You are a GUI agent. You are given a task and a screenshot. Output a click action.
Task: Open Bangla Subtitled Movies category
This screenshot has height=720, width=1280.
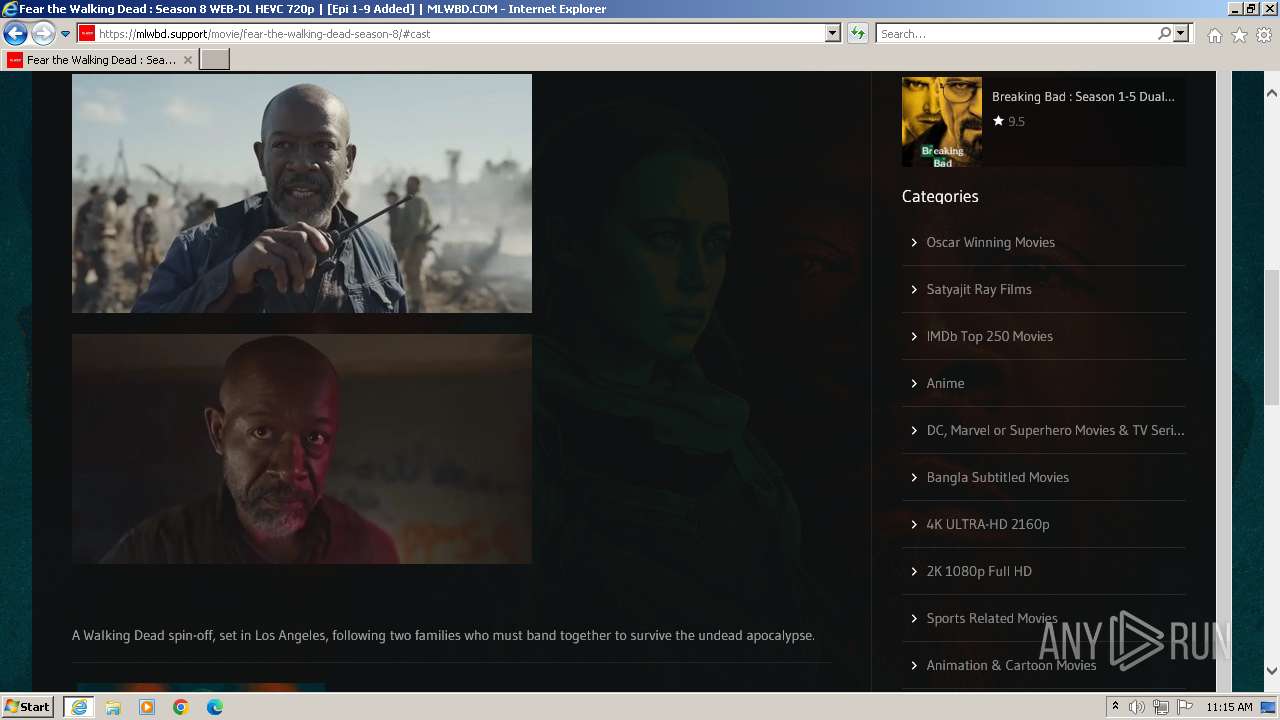[997, 477]
